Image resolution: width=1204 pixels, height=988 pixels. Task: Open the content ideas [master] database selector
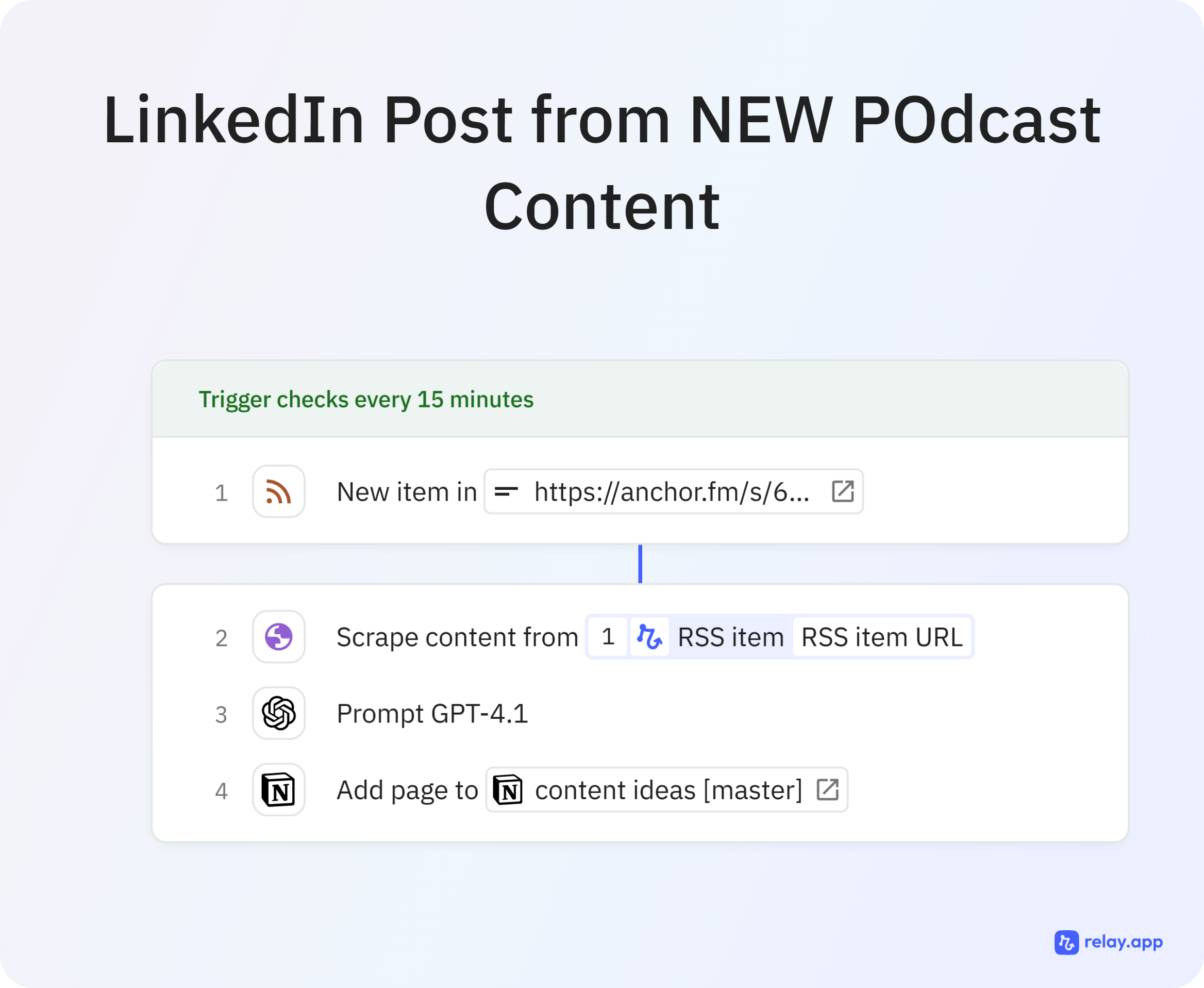pos(668,789)
